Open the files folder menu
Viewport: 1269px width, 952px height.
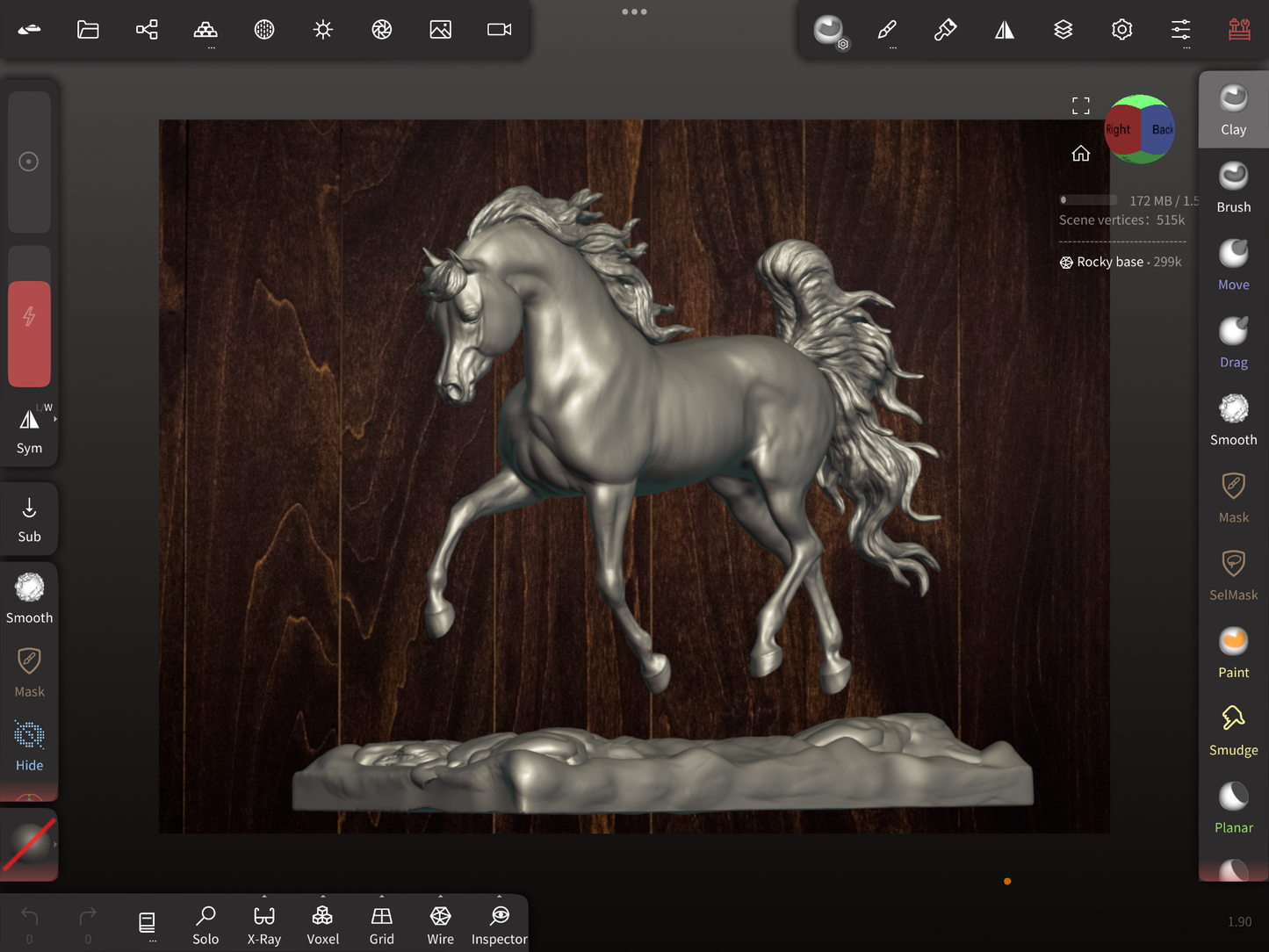(88, 30)
